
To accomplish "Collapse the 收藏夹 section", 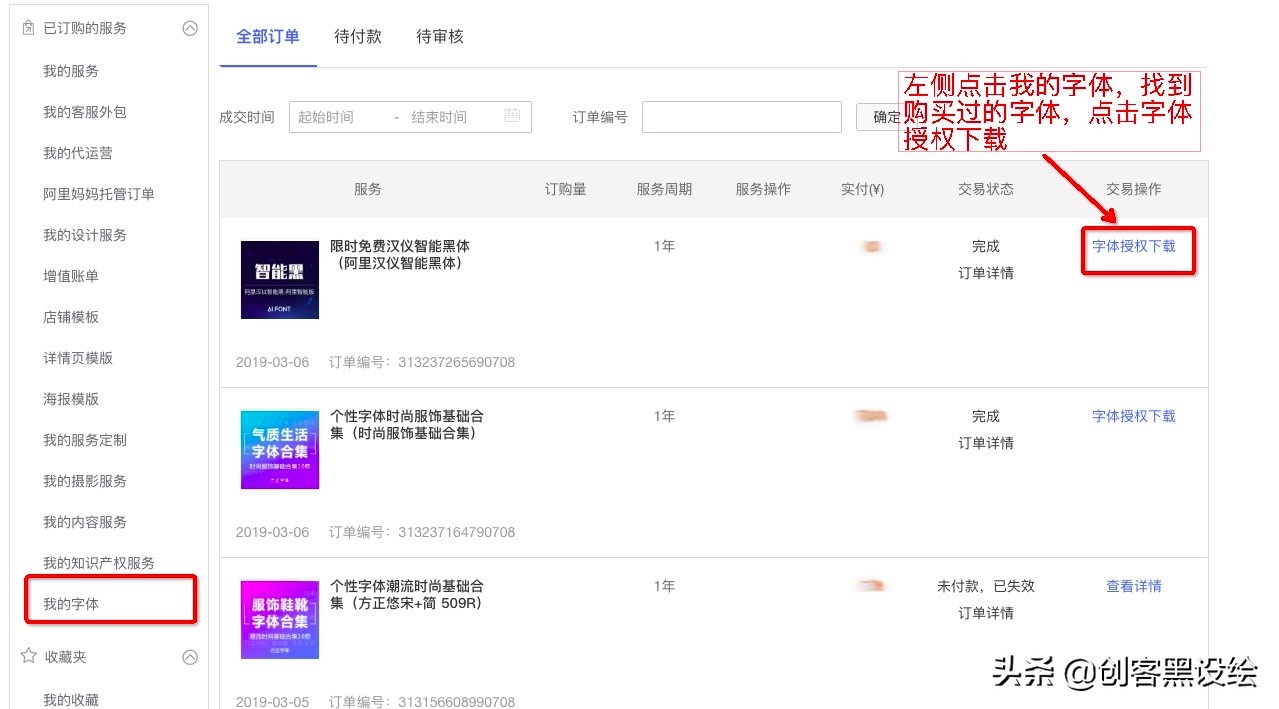I will coord(190,657).
